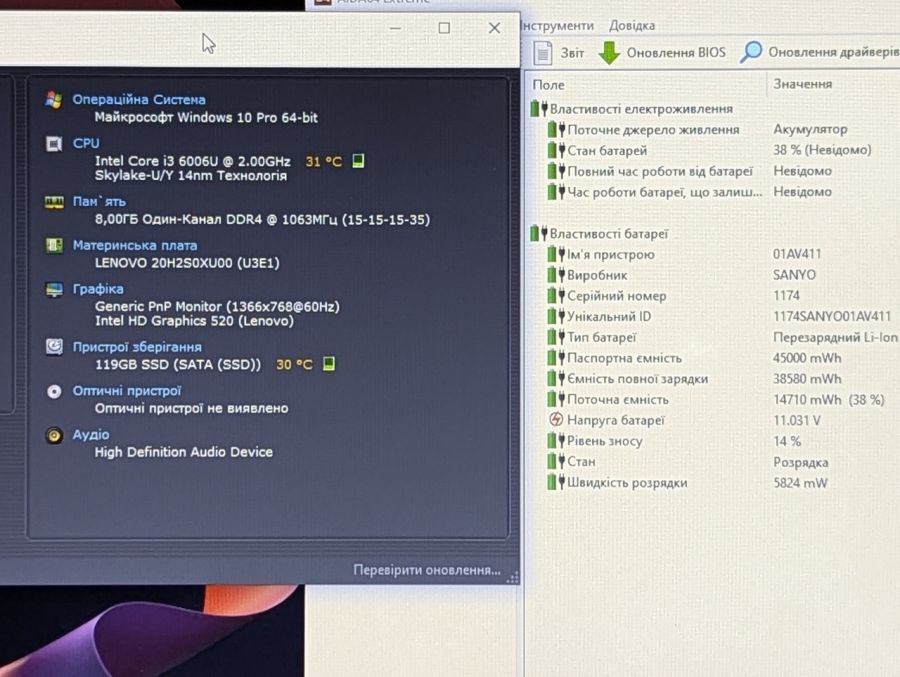Click the hard drive storage icon
Viewport: 900px width, 677px height.
pyautogui.click(x=55, y=347)
